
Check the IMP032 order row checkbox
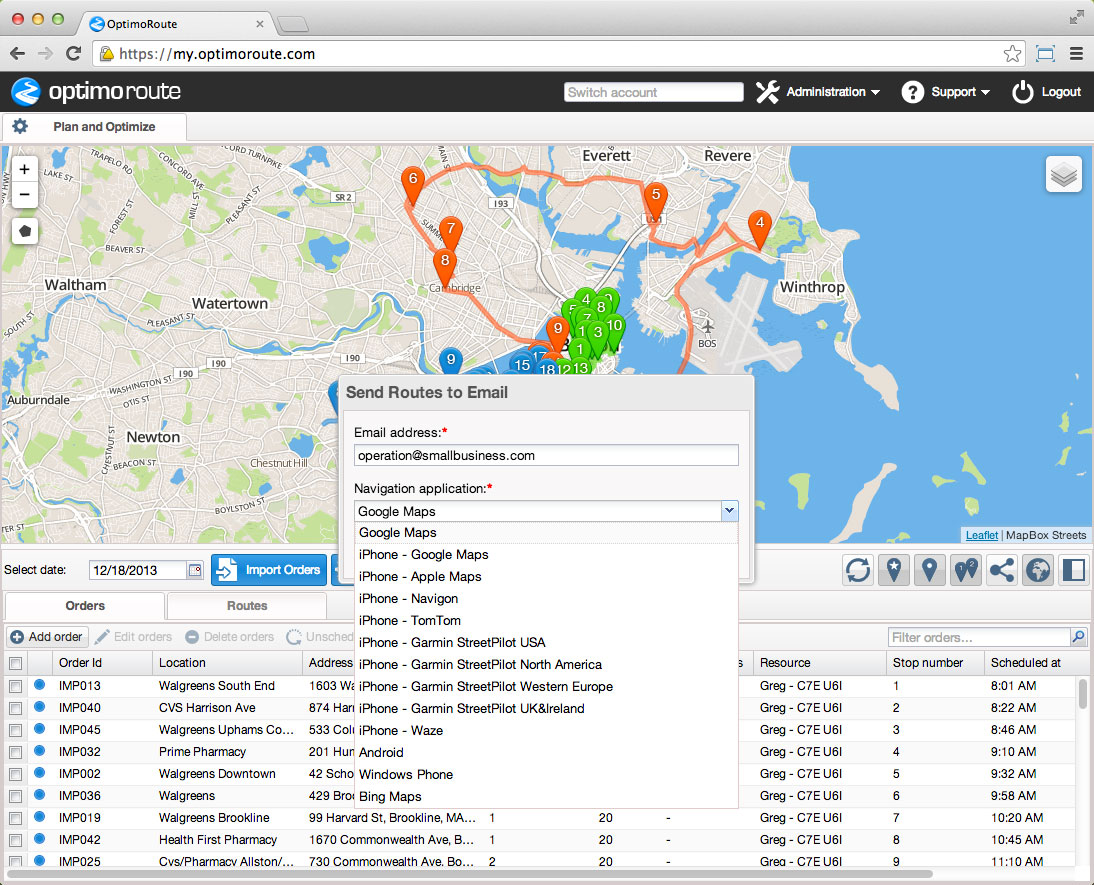point(15,752)
